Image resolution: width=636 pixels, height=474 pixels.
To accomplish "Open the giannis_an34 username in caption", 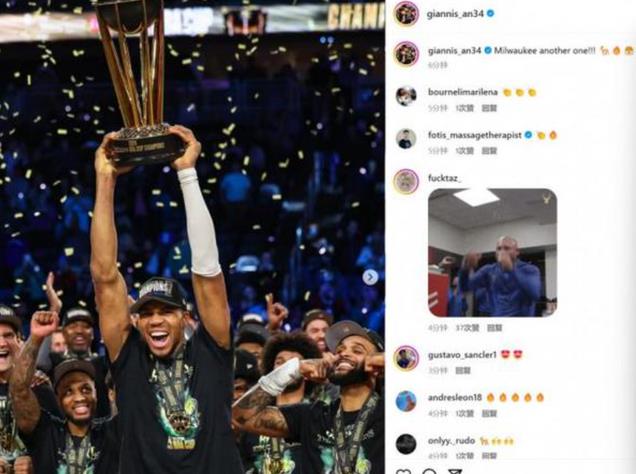I will 454,51.
